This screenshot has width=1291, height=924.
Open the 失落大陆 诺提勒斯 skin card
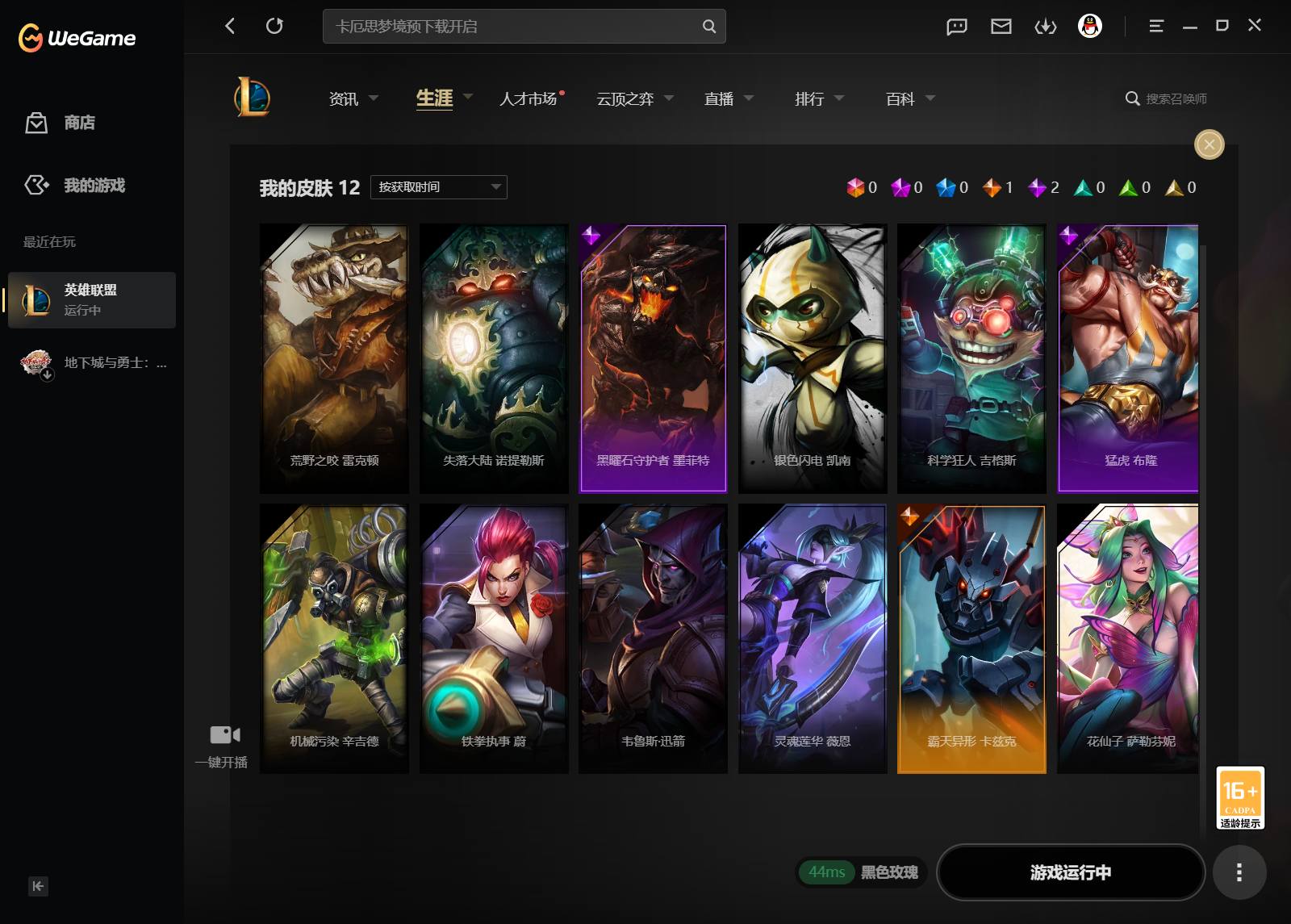(x=494, y=358)
